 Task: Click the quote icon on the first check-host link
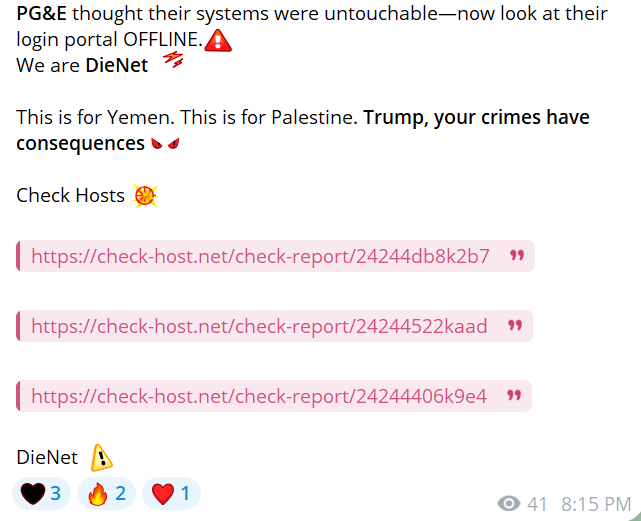(x=516, y=256)
